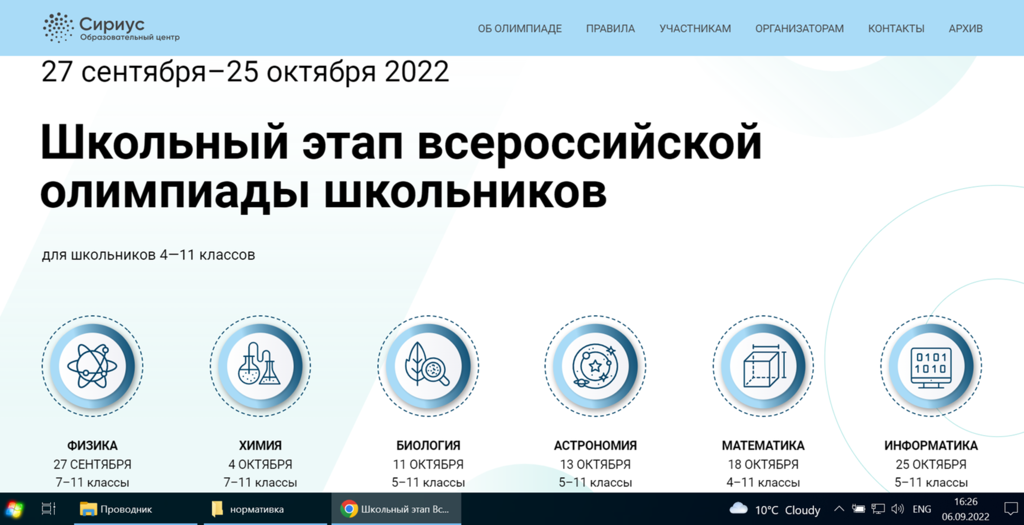Click the АСТРОНОМИЯ subject link
The image size is (1024, 525).
tap(595, 445)
